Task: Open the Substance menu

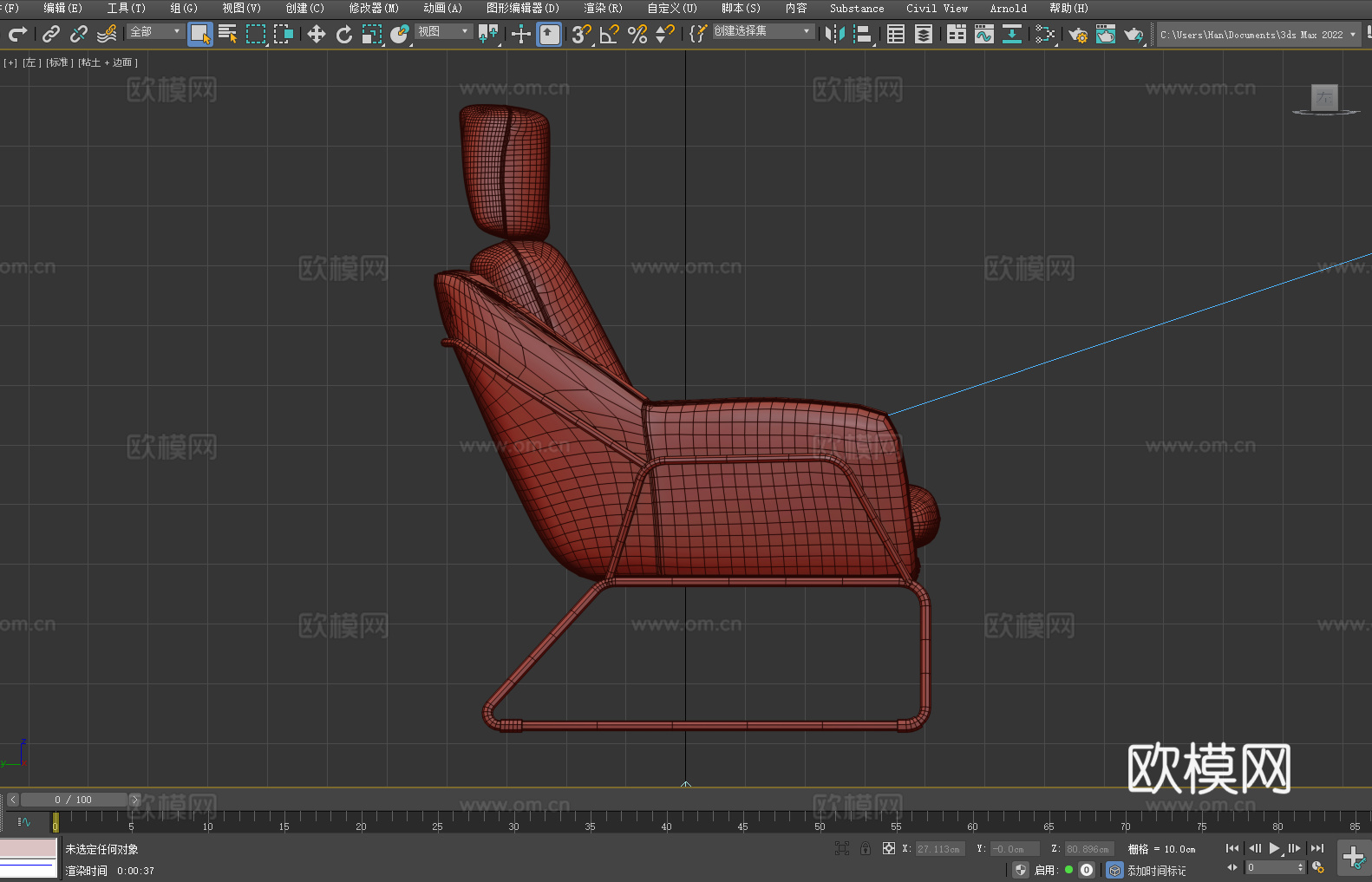Action: (x=857, y=8)
